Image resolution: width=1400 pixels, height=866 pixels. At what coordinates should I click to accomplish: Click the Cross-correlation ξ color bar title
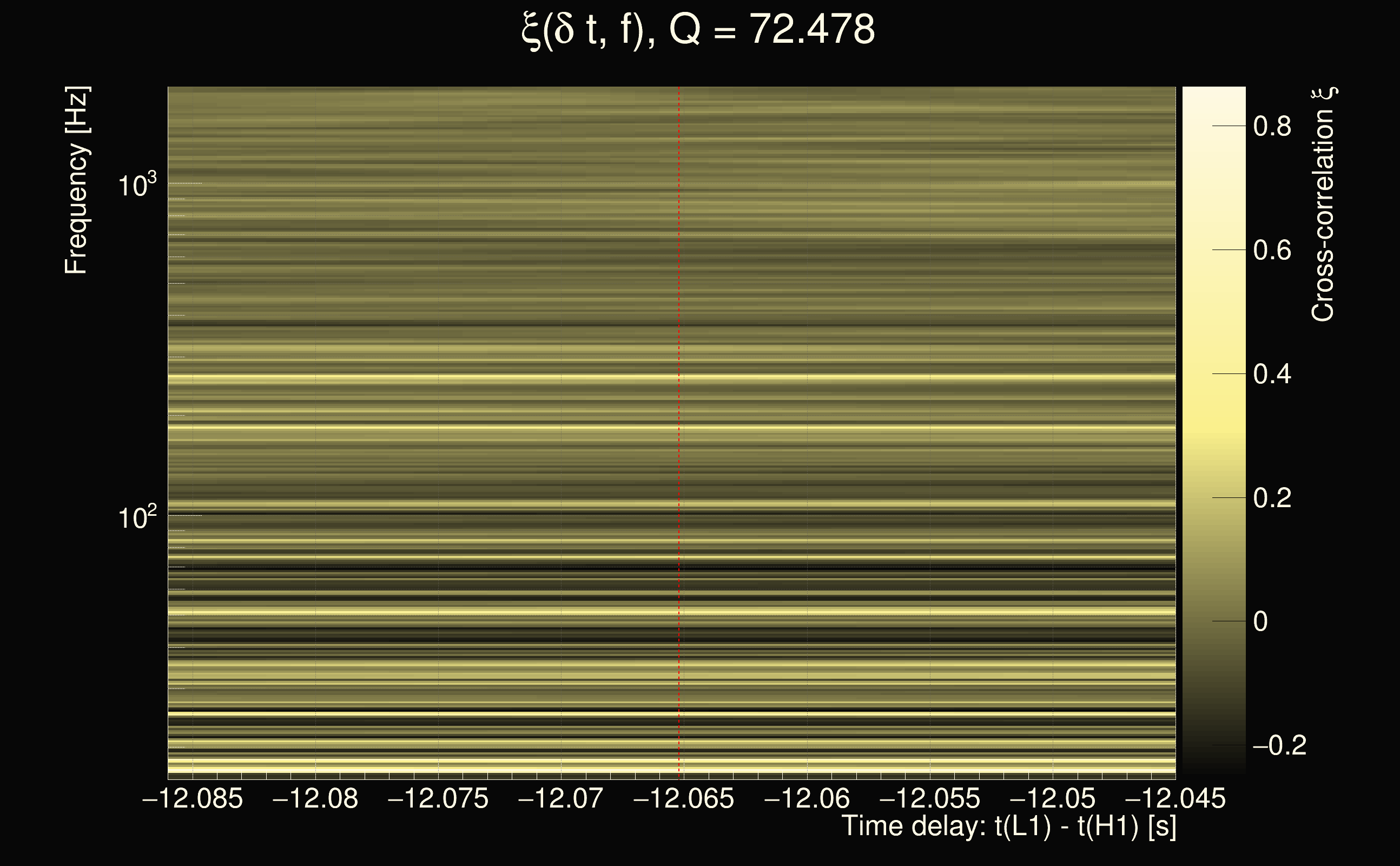point(1323,204)
